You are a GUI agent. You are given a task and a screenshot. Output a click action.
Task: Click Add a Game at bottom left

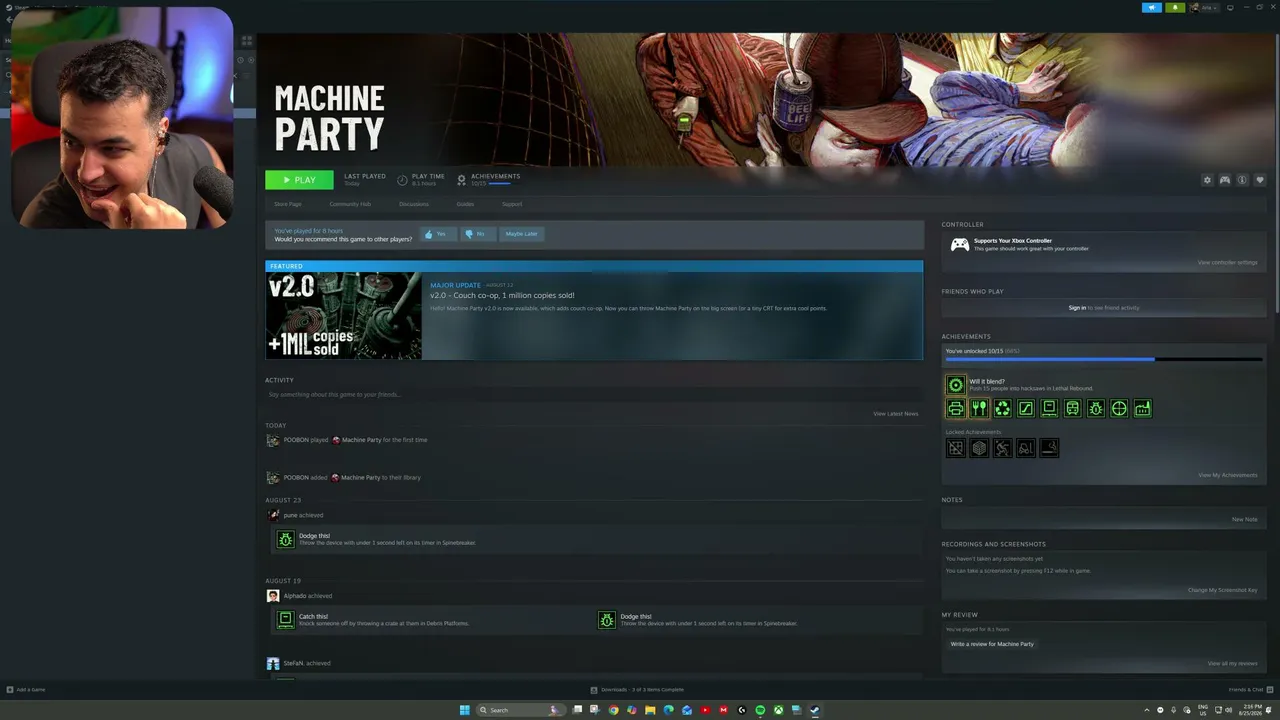[x=26, y=689]
